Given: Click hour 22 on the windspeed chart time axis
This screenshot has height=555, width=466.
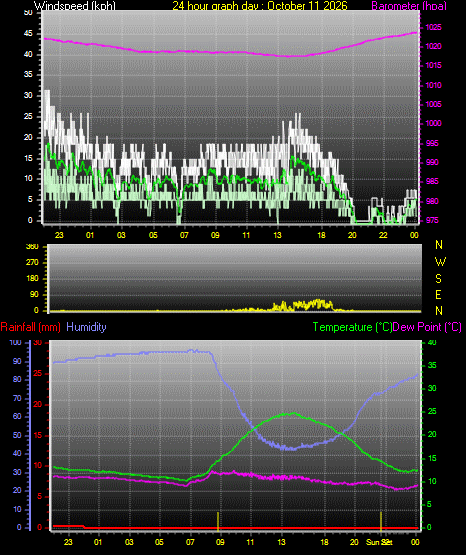Looking at the screenshot, I should coord(383,235).
